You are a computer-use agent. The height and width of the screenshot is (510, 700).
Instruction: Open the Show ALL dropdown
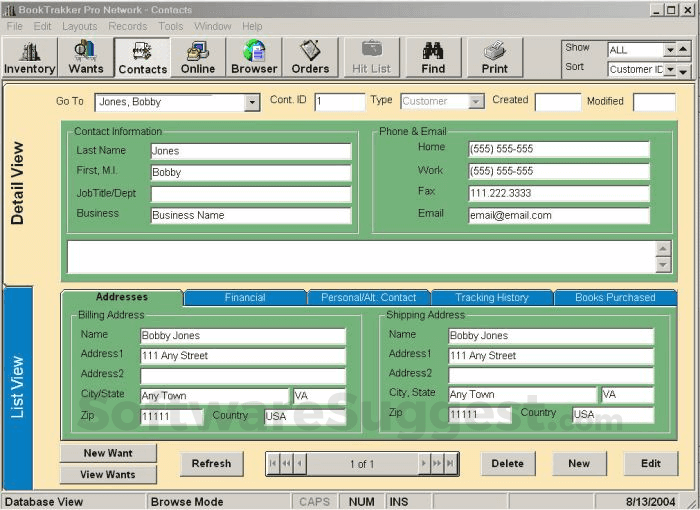(670, 50)
